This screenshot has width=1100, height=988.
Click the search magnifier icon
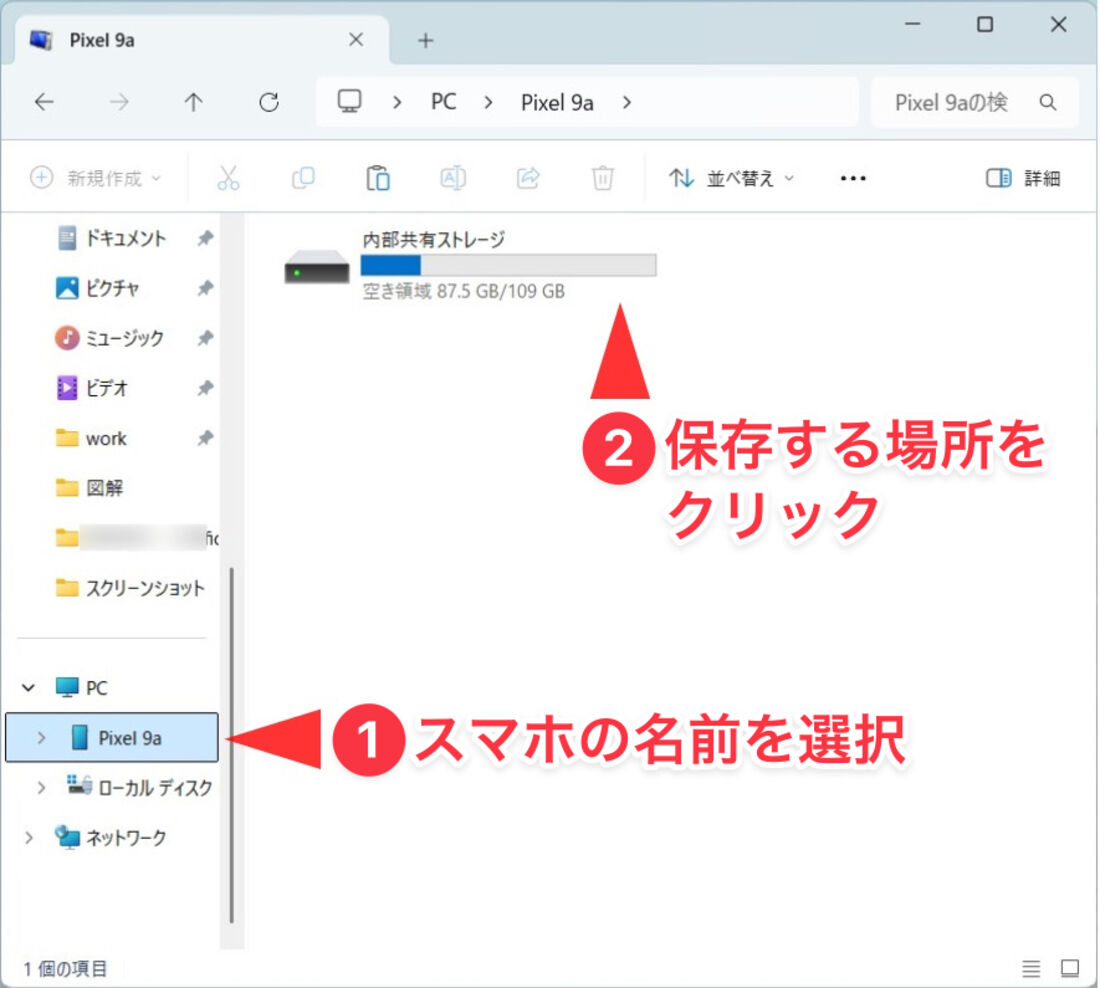[x=1047, y=102]
